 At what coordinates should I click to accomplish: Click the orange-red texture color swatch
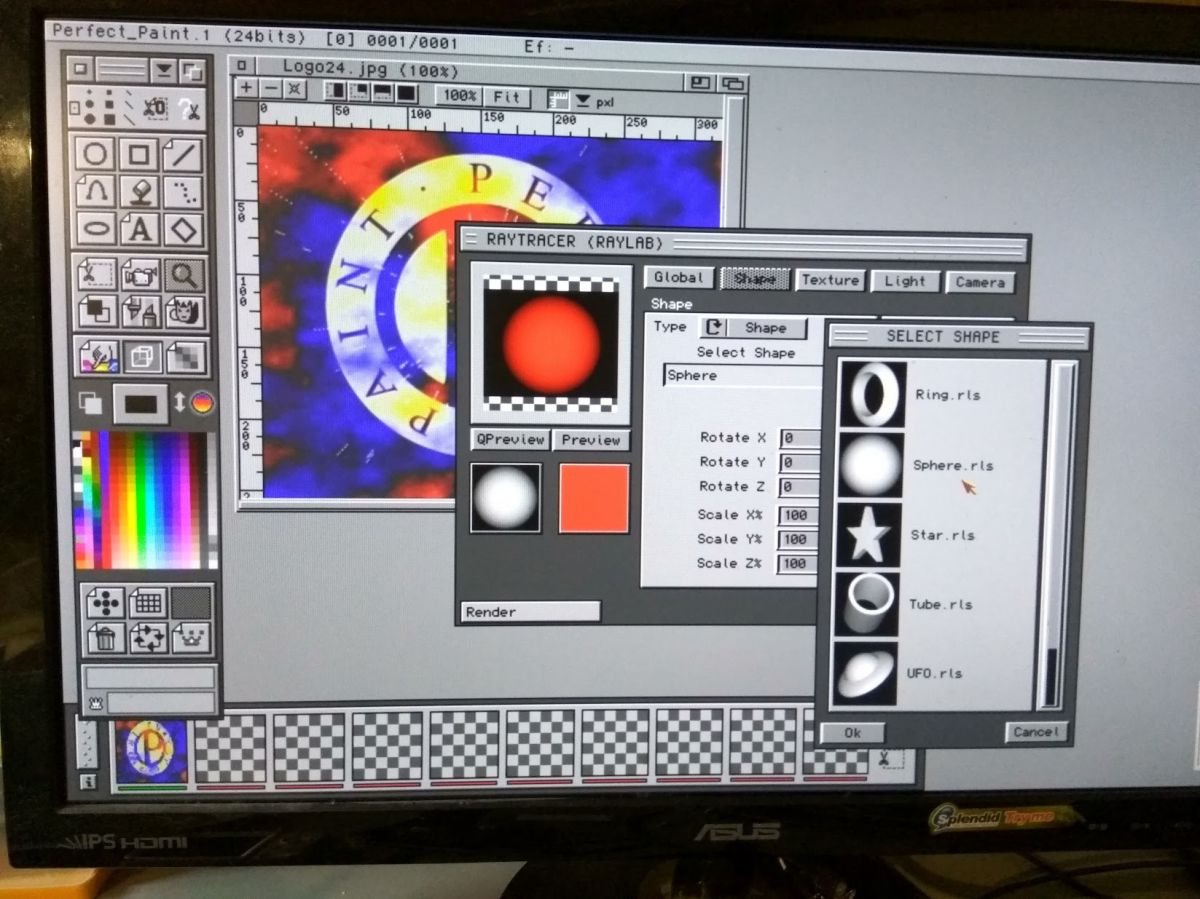(594, 498)
